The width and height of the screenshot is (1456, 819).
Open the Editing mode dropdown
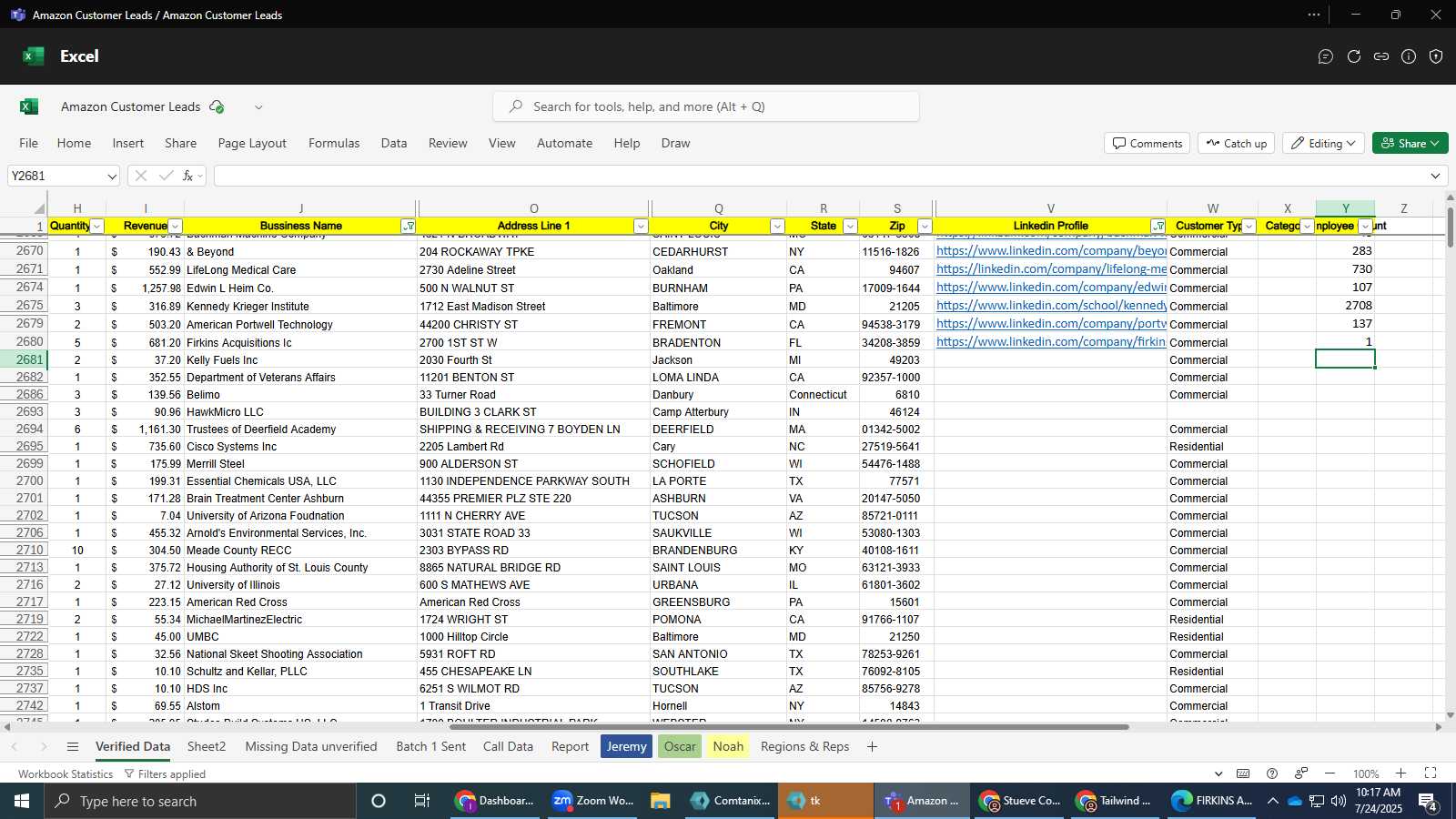coord(1324,143)
